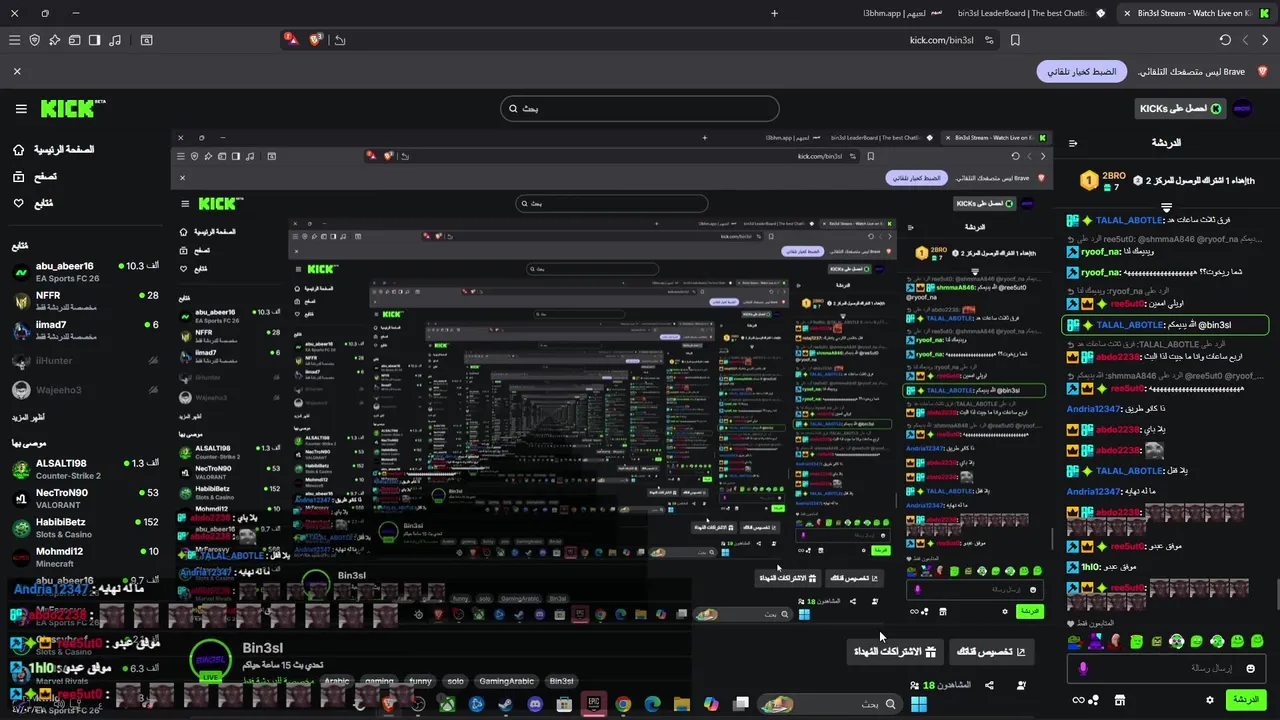The width and height of the screenshot is (1280, 720).
Task: Open chat settings gear beside the large send button
Action: (x=1209, y=700)
